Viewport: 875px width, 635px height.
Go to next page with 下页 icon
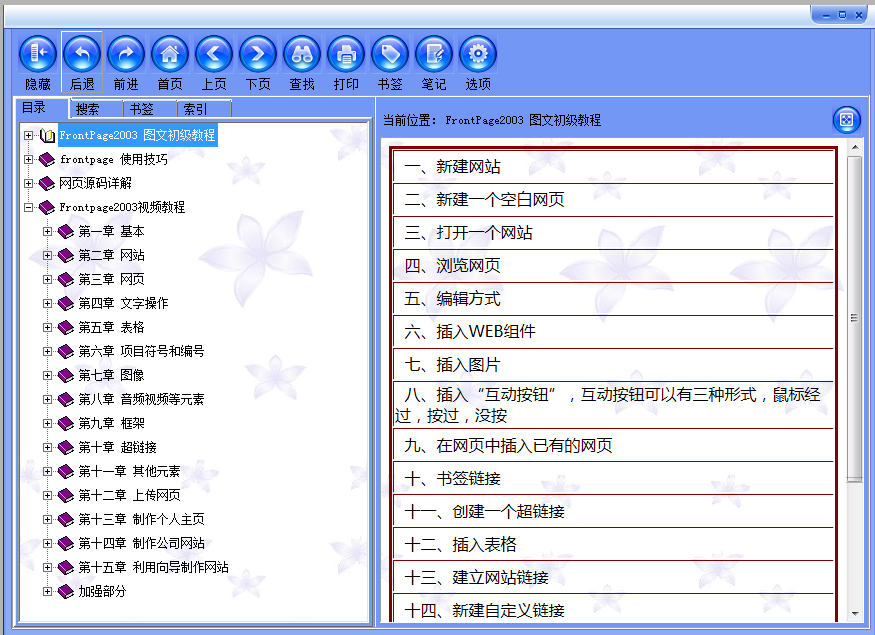point(258,54)
